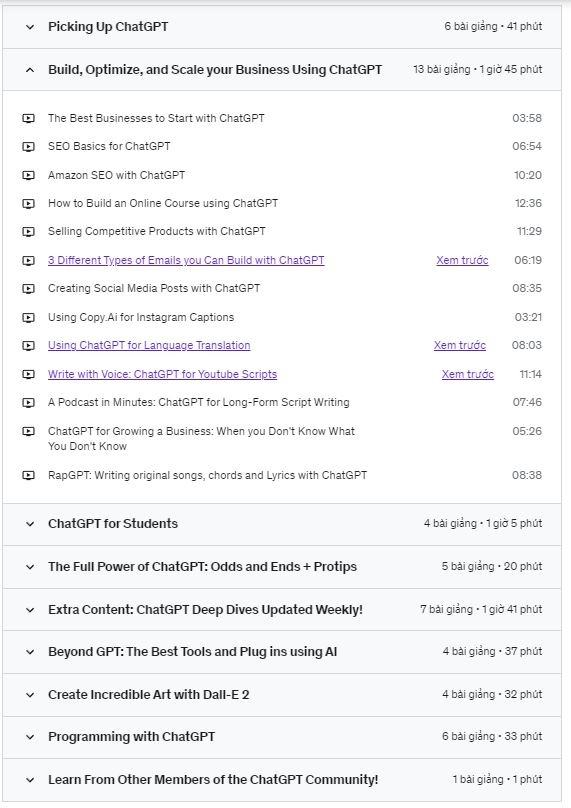Click video icon beside Selling Competitive Products
Image resolution: width=571 pixels, height=808 pixels.
coord(28,232)
